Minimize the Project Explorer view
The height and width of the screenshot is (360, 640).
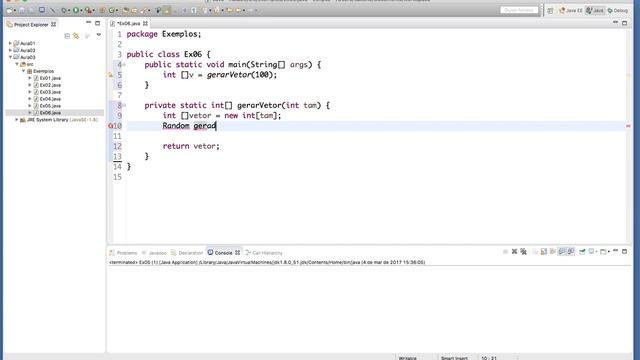pyautogui.click(x=89, y=22)
